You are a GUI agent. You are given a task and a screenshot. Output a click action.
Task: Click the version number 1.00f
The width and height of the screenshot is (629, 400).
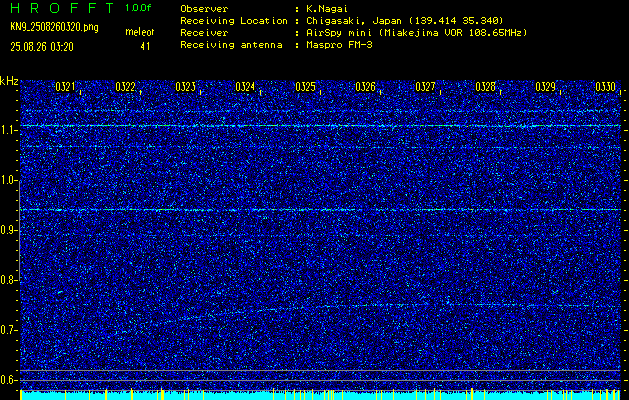138,8
